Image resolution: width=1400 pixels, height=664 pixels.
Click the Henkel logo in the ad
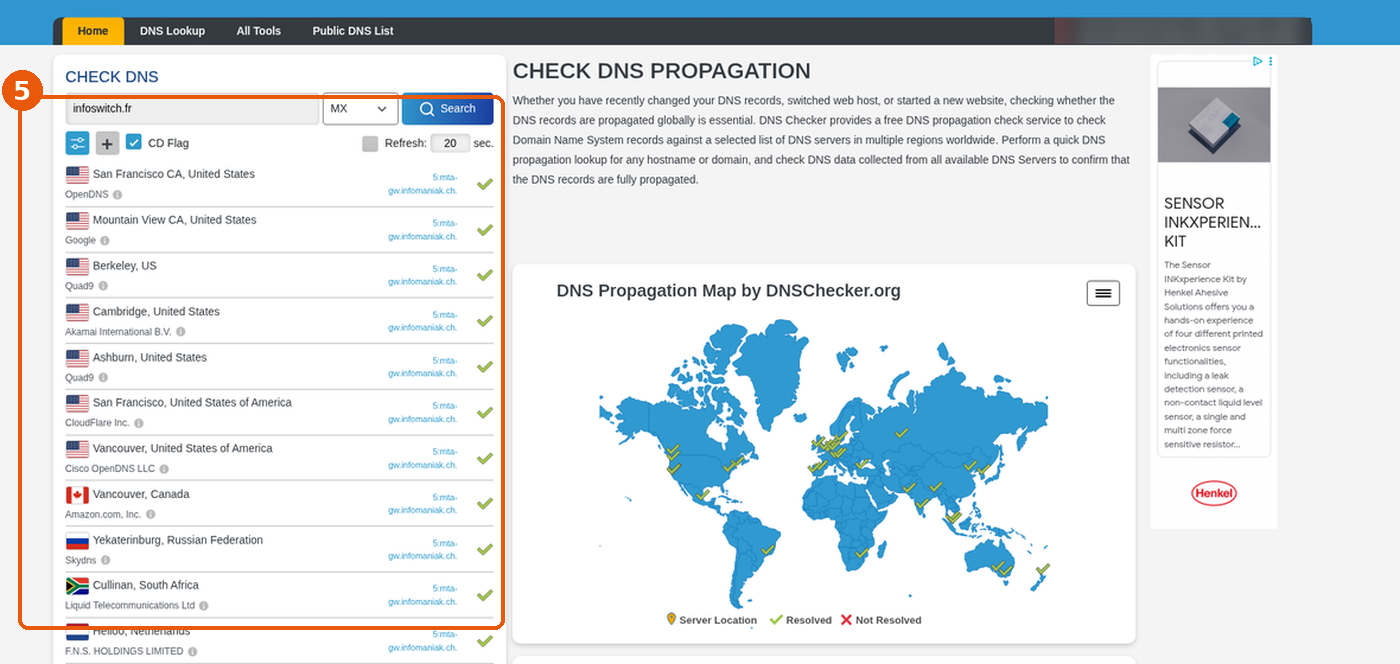pos(1214,493)
